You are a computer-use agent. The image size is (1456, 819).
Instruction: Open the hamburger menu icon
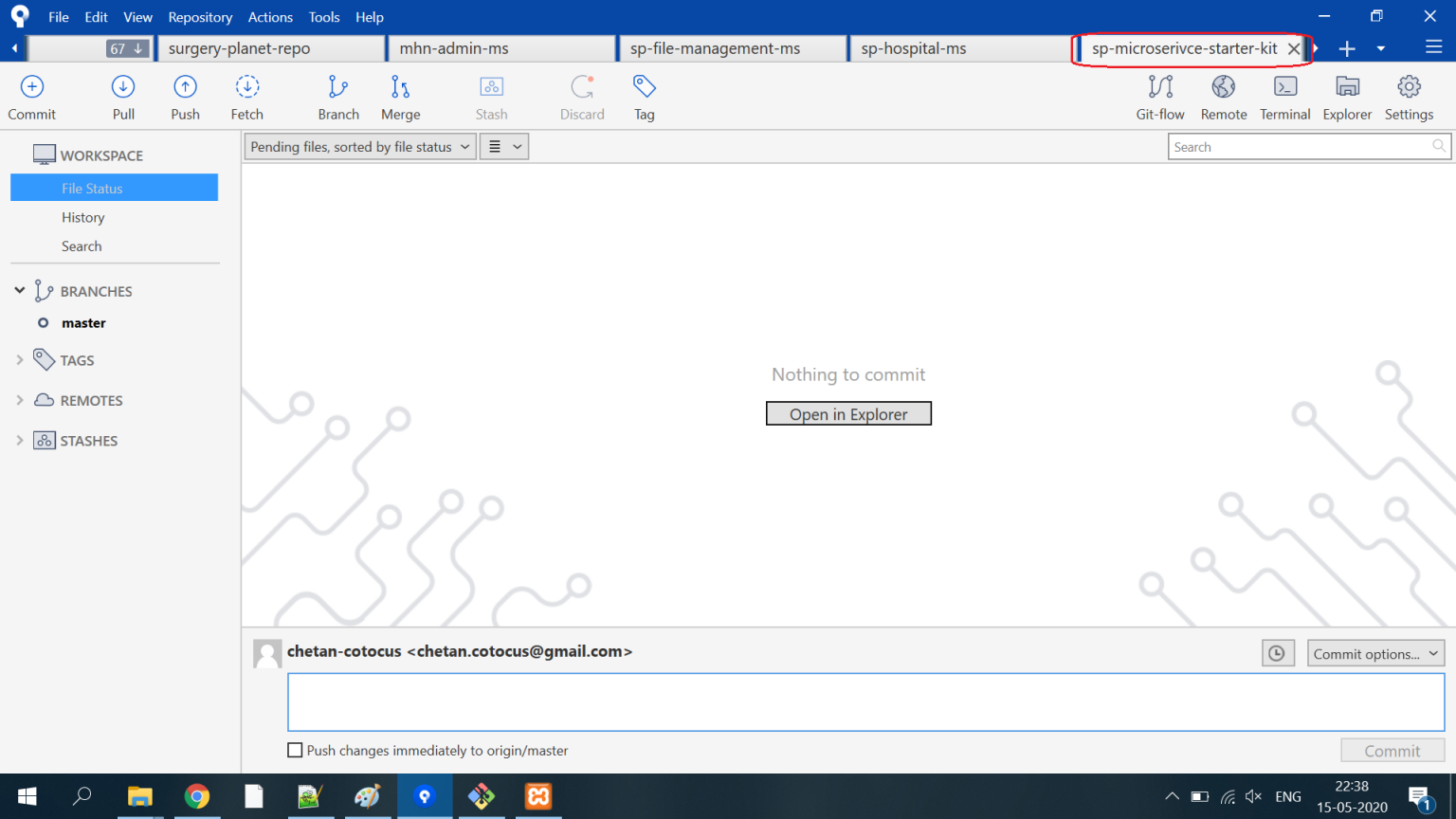coord(1434,46)
